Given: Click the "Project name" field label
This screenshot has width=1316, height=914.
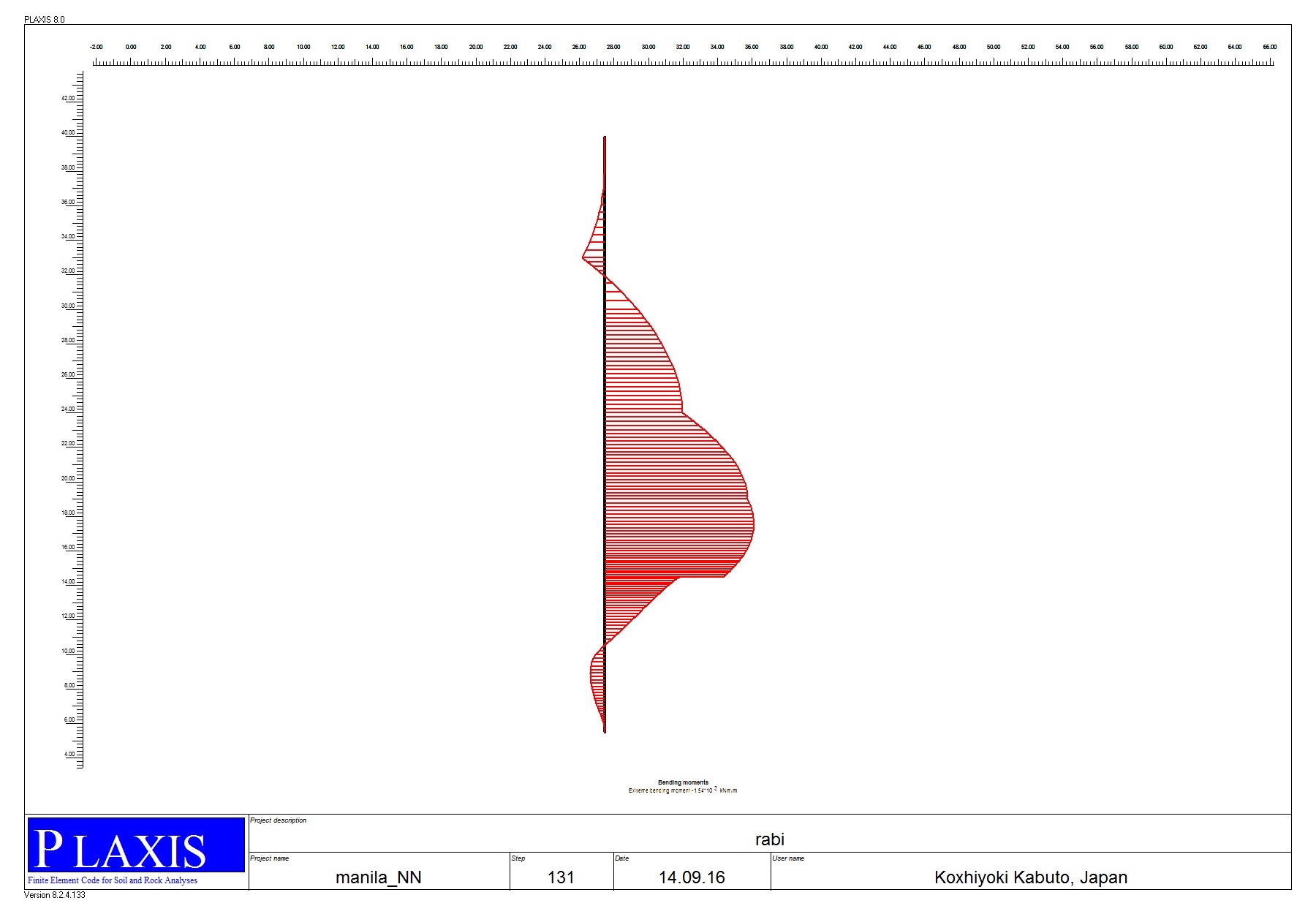Looking at the screenshot, I should point(270,858).
